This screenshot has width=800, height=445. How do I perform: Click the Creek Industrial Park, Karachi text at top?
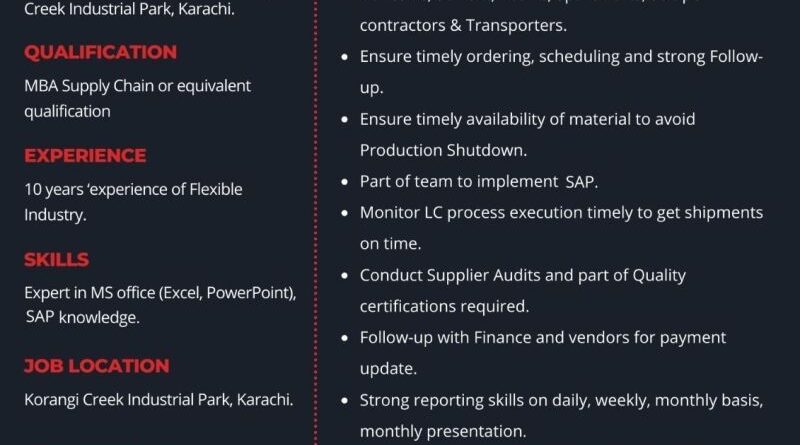(129, 9)
